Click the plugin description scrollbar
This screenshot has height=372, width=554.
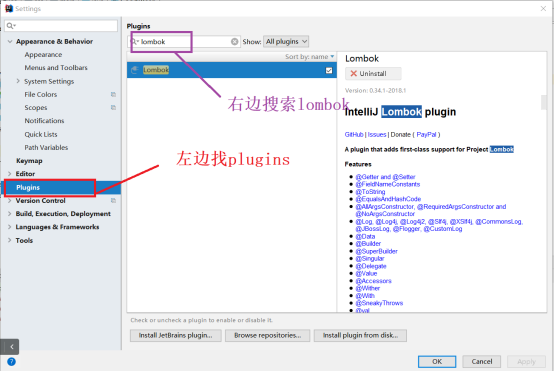[x=544, y=102]
